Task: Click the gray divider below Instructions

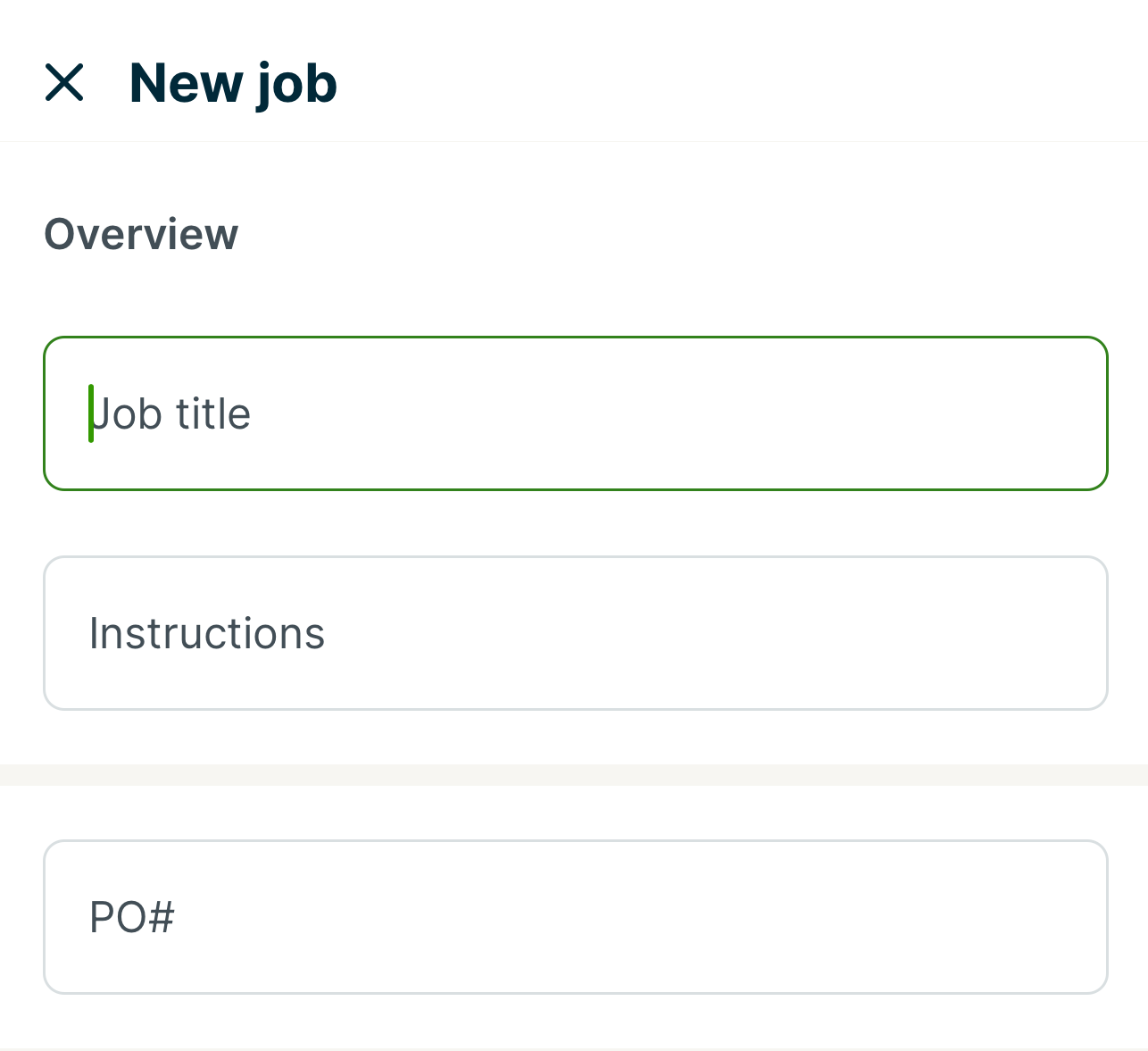Action: pyautogui.click(x=574, y=774)
